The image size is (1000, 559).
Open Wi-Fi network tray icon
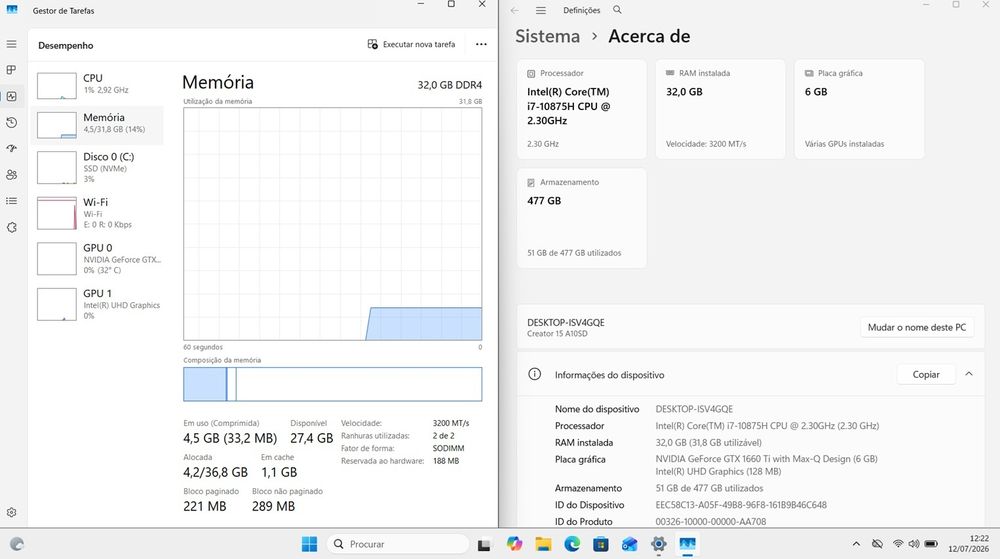(898, 544)
